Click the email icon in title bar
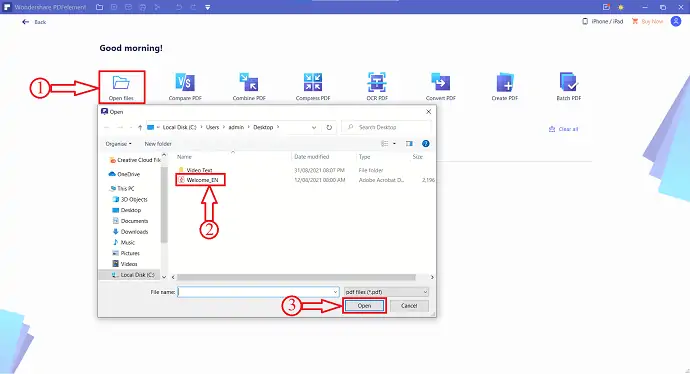Image resolution: width=690 pixels, height=374 pixels. [128, 7]
